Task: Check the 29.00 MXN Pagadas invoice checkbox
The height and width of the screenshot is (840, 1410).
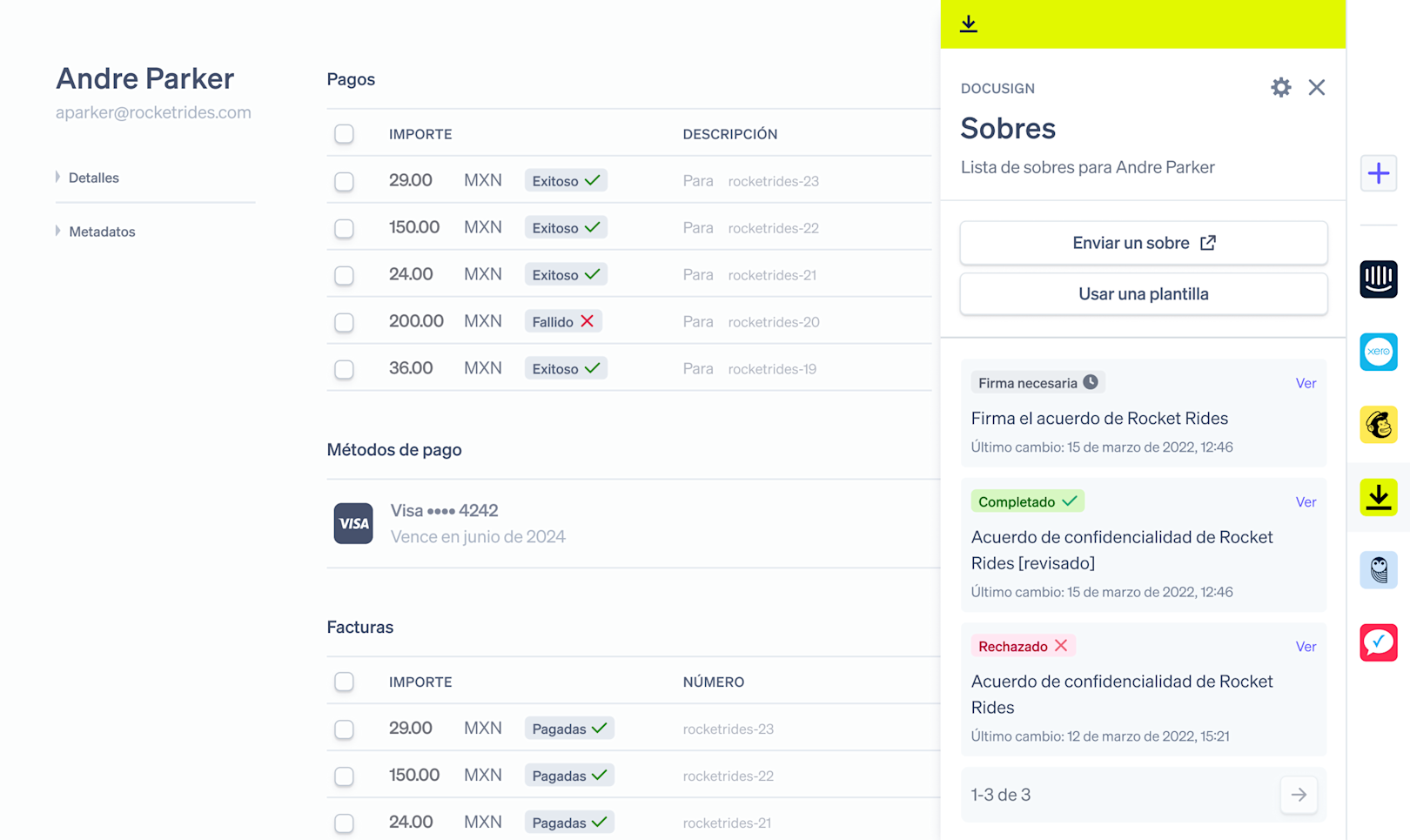Action: (344, 729)
